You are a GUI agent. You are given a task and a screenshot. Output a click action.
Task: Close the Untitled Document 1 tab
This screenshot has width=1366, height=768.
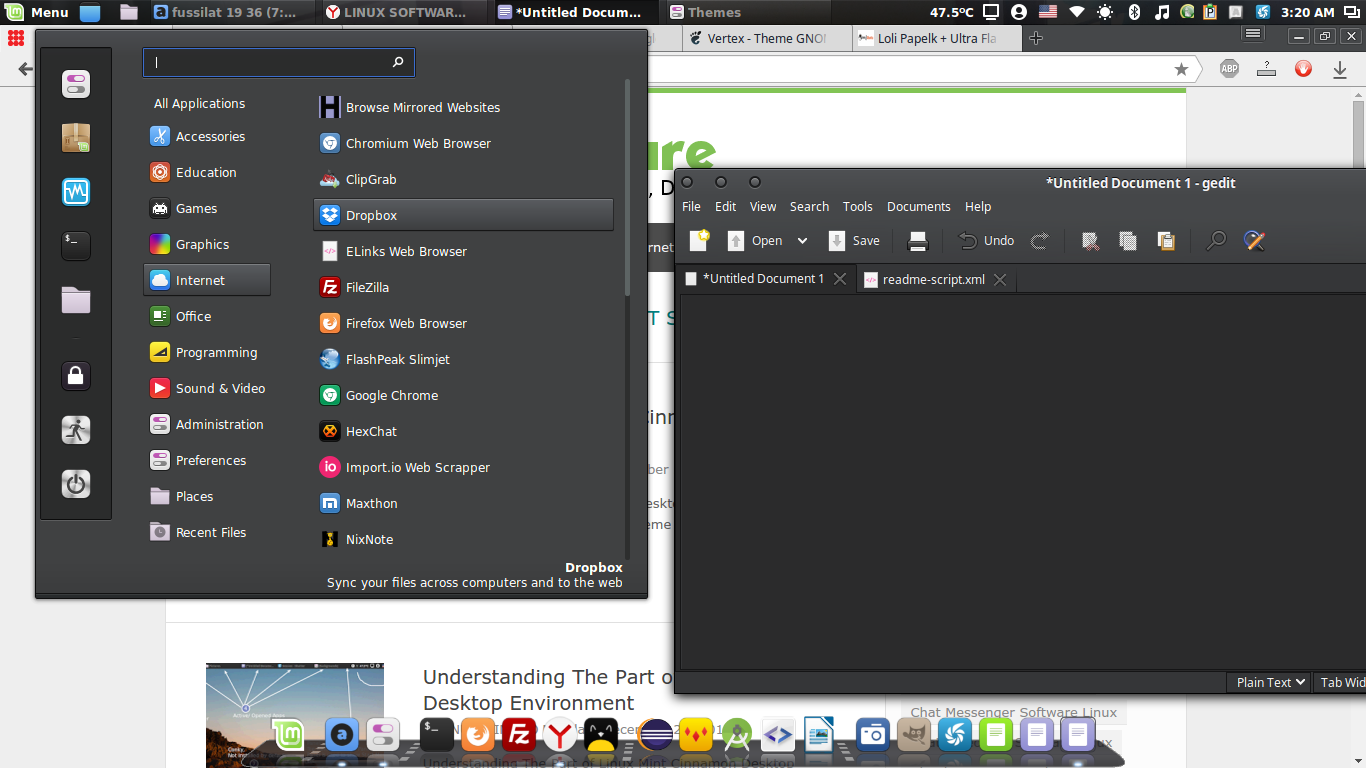pos(840,279)
